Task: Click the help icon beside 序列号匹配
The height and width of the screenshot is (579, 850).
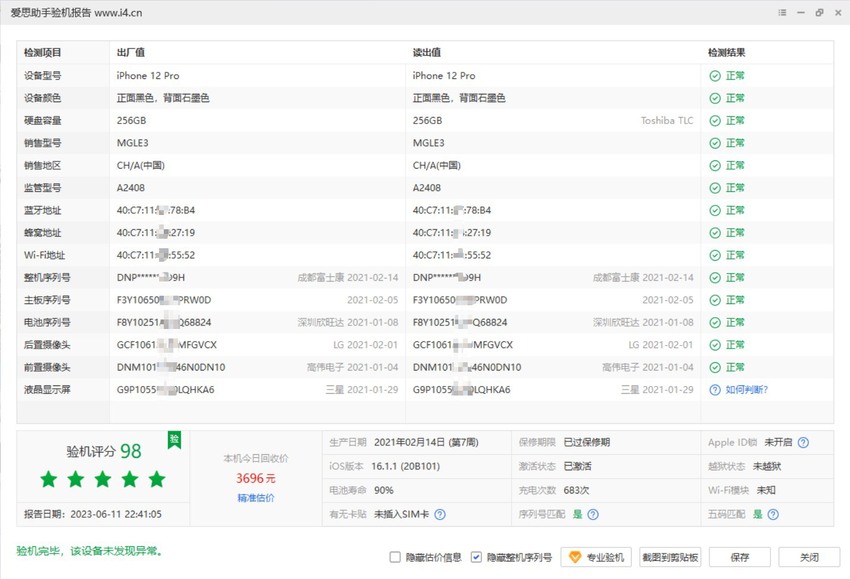Action: pos(593,514)
